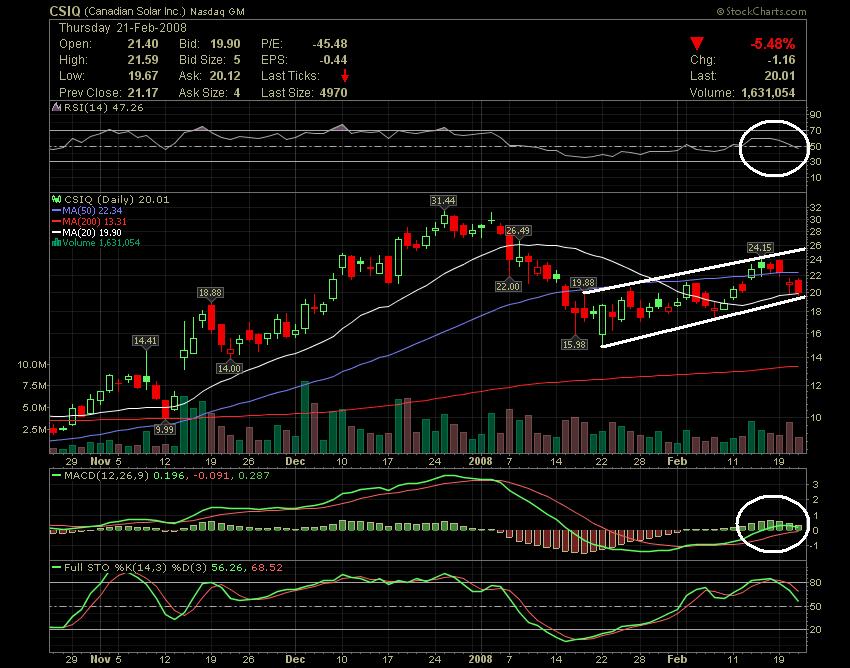Click the MACD(12,26,9) indicator label
The width and height of the screenshot is (850, 668).
pyautogui.click(x=107, y=476)
